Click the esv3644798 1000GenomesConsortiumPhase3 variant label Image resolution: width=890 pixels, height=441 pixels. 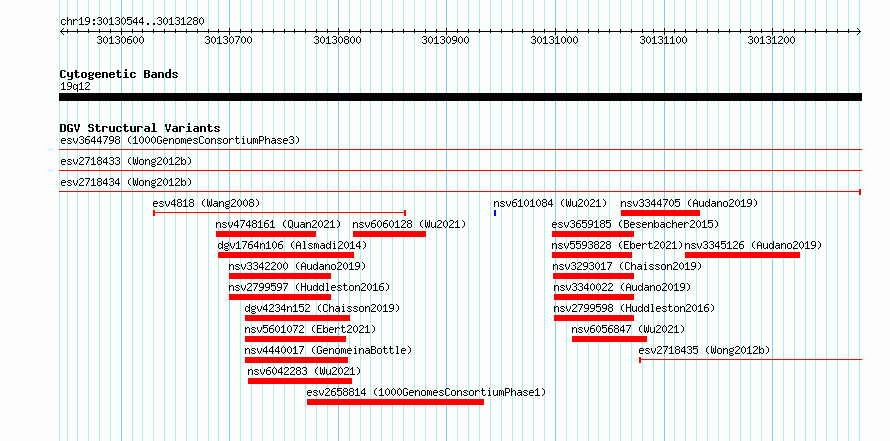180,140
